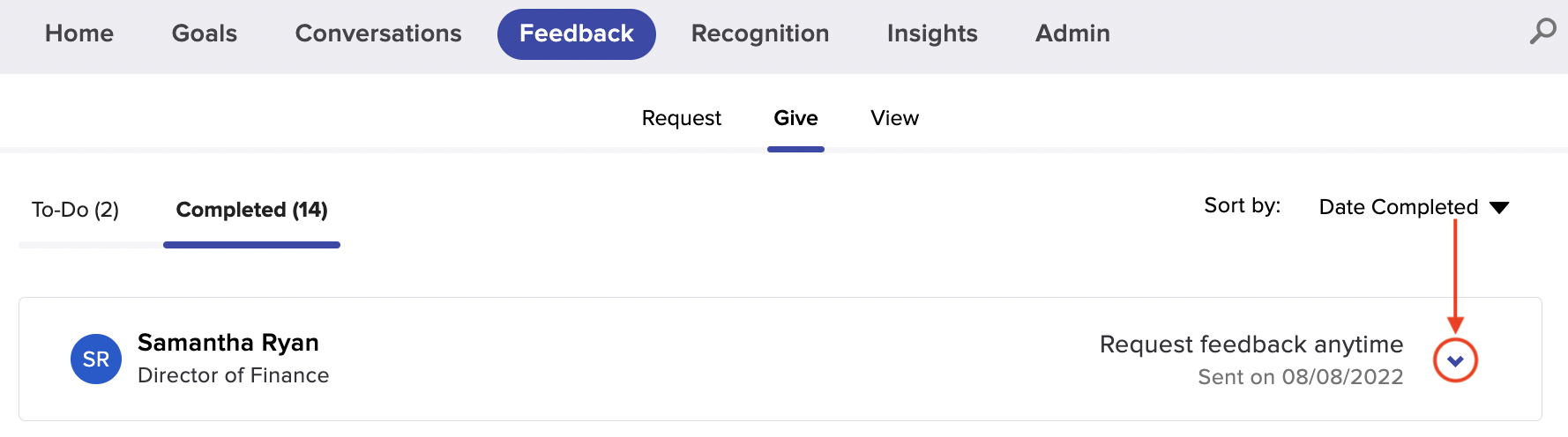
Task: Click the Request feedback anytime title
Action: tap(1251, 344)
